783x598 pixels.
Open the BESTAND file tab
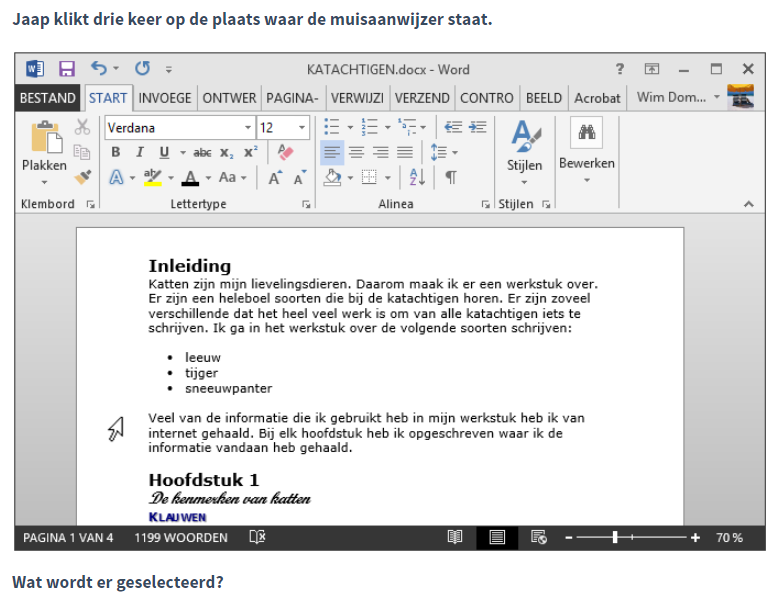48,98
